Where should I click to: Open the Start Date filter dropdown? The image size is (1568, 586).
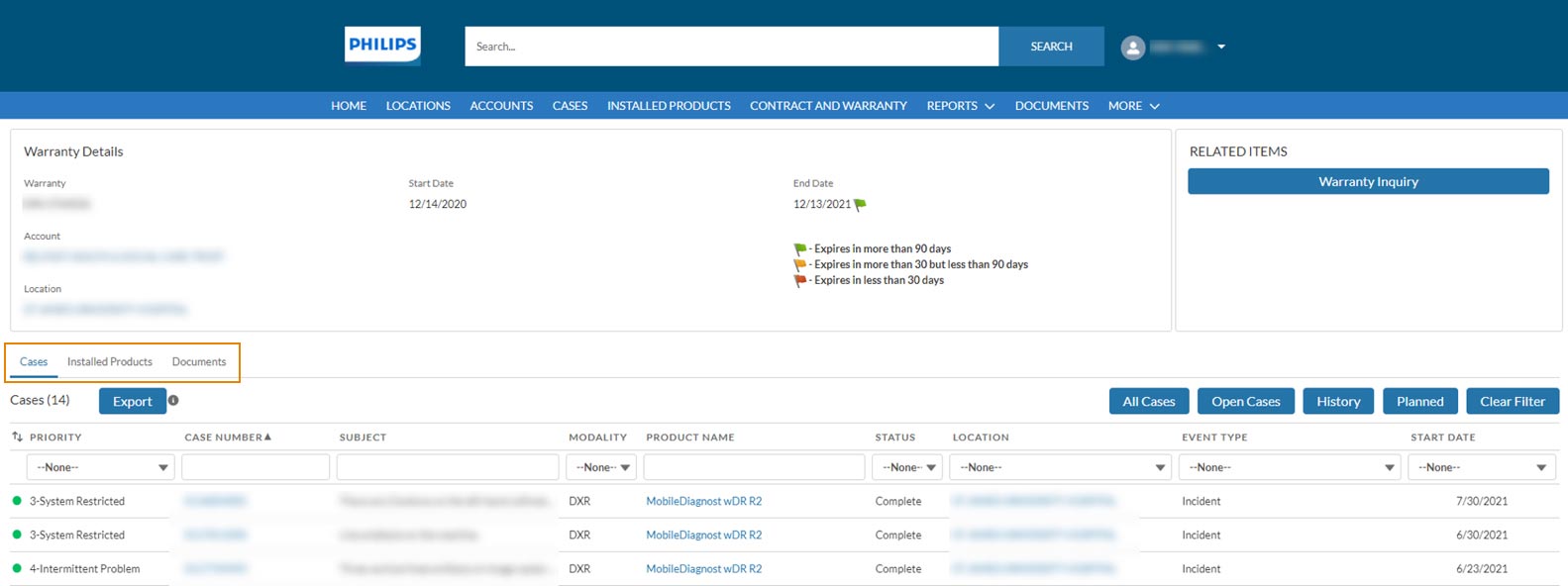tap(1482, 467)
